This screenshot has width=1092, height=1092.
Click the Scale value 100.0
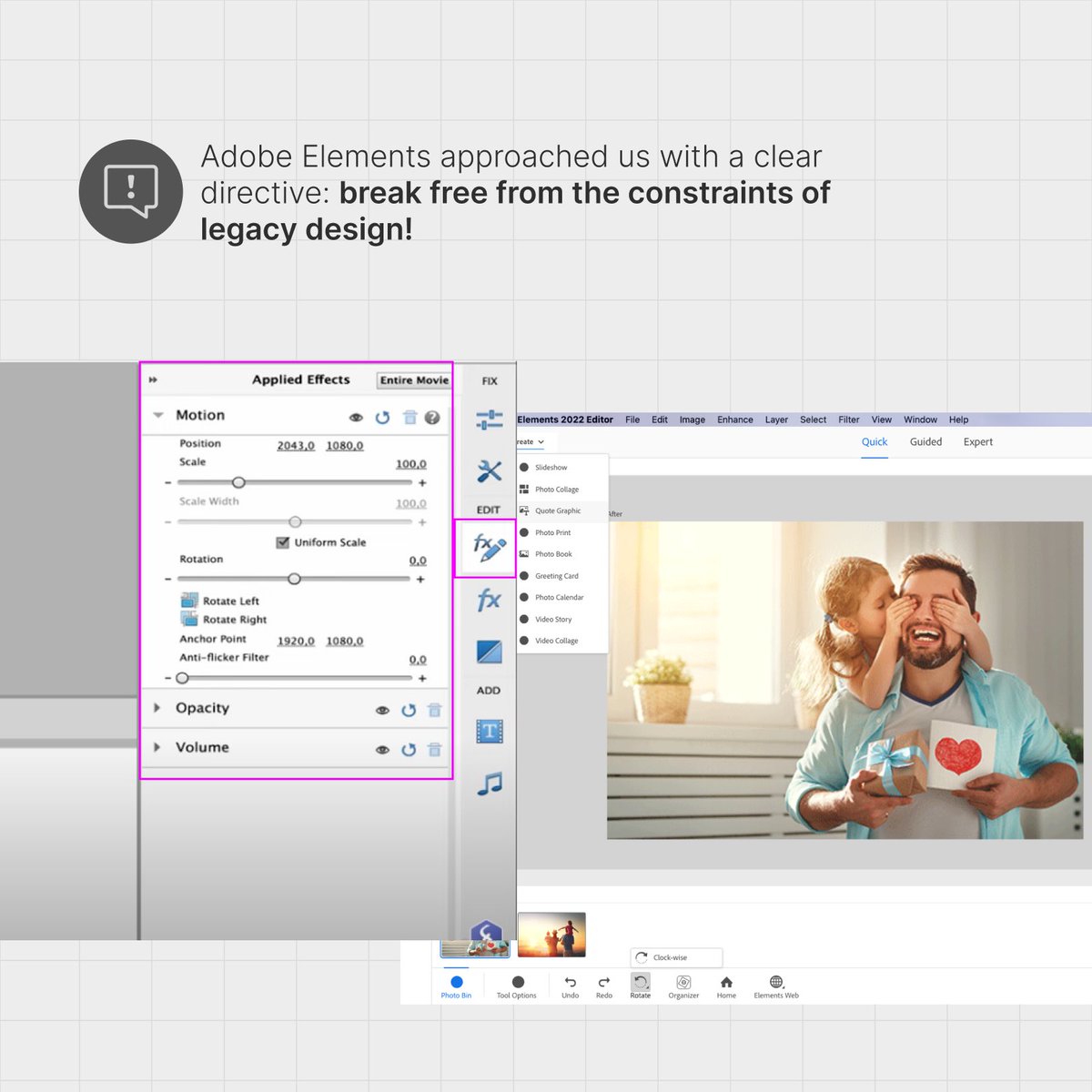[x=411, y=464]
